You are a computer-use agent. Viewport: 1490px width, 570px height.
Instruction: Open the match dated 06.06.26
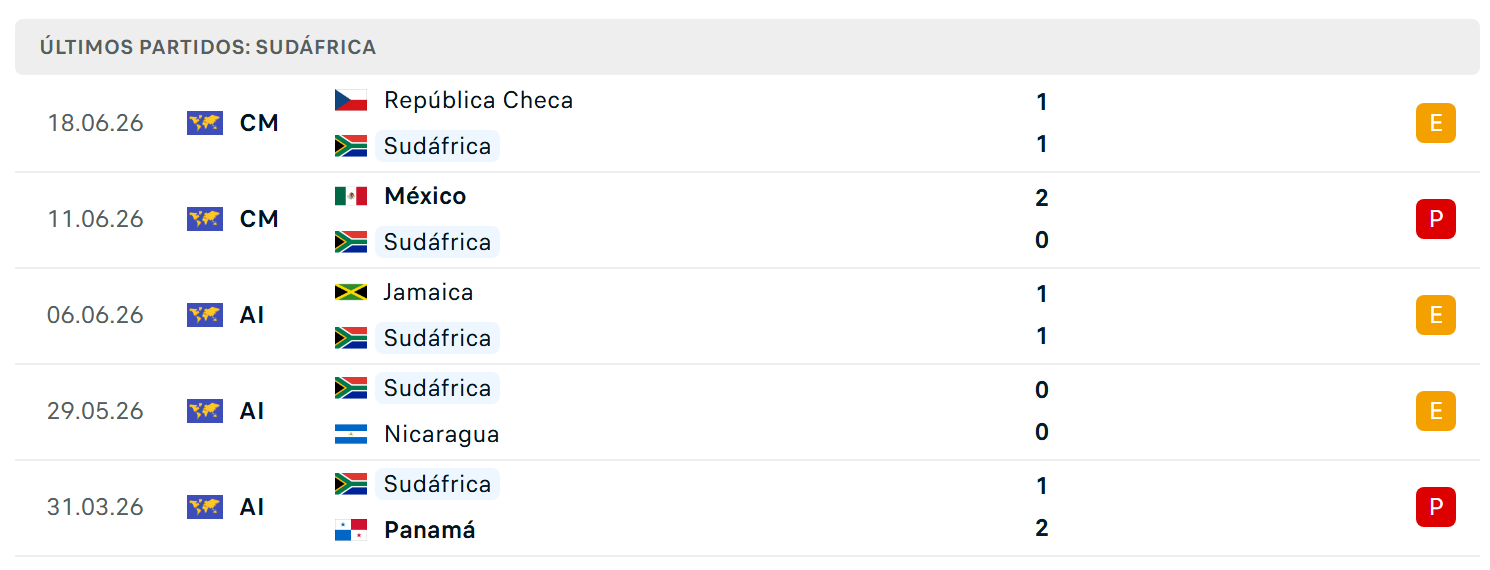747,315
